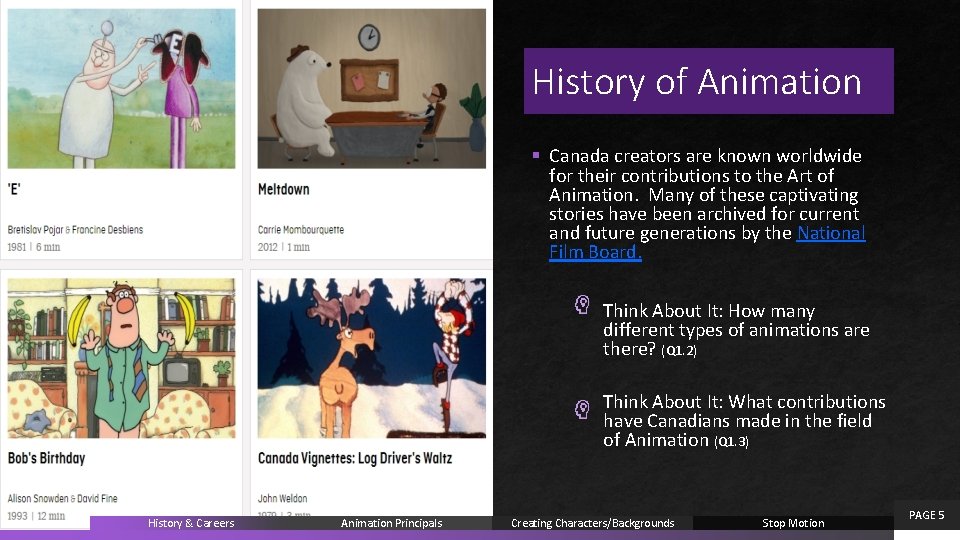Image resolution: width=960 pixels, height=540 pixels.
Task: Click the Carrie Mombourquette credit
Action: 301,230
